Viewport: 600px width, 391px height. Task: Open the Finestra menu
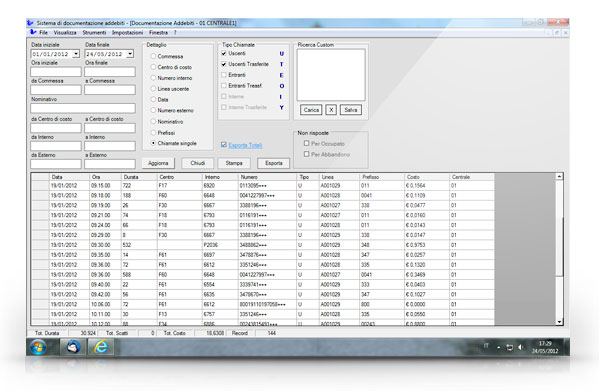(x=158, y=33)
